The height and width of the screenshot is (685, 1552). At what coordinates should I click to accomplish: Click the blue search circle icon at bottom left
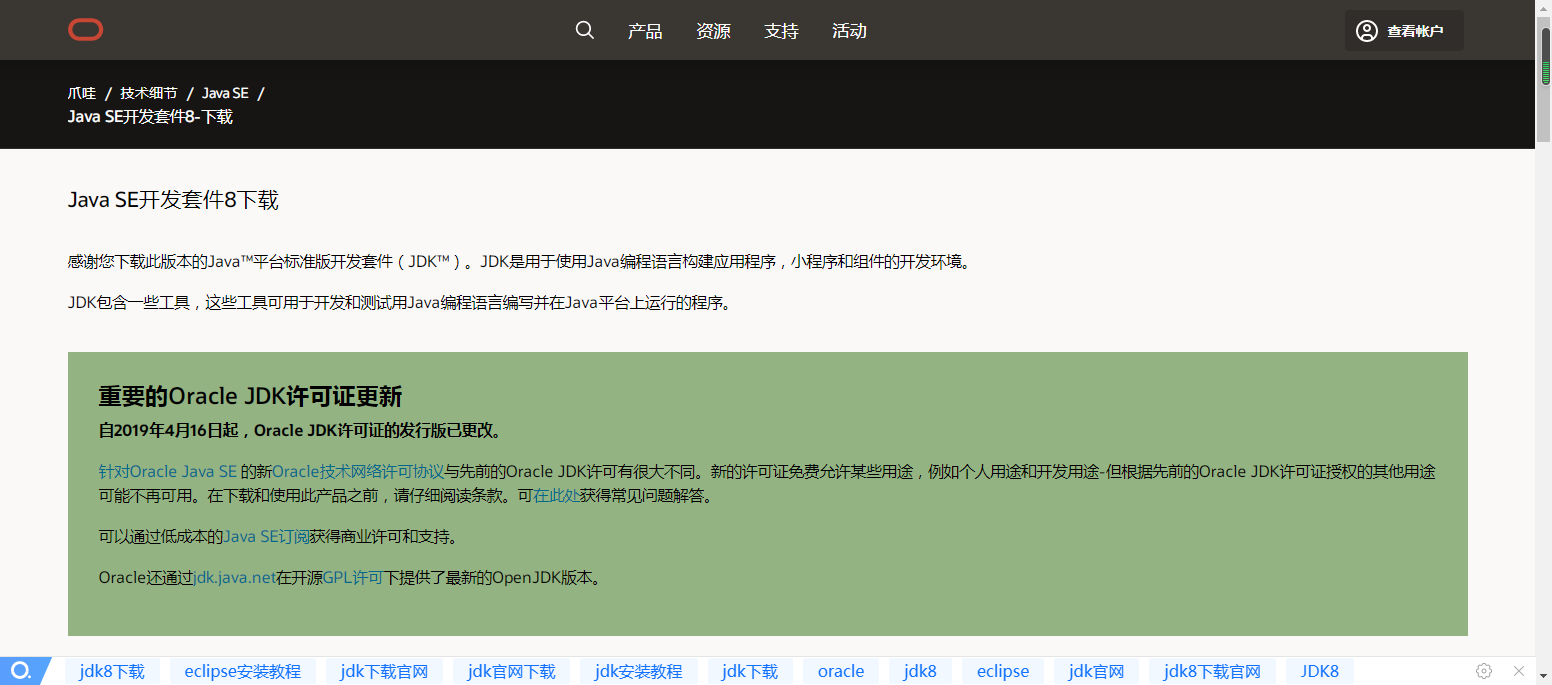click(20, 670)
